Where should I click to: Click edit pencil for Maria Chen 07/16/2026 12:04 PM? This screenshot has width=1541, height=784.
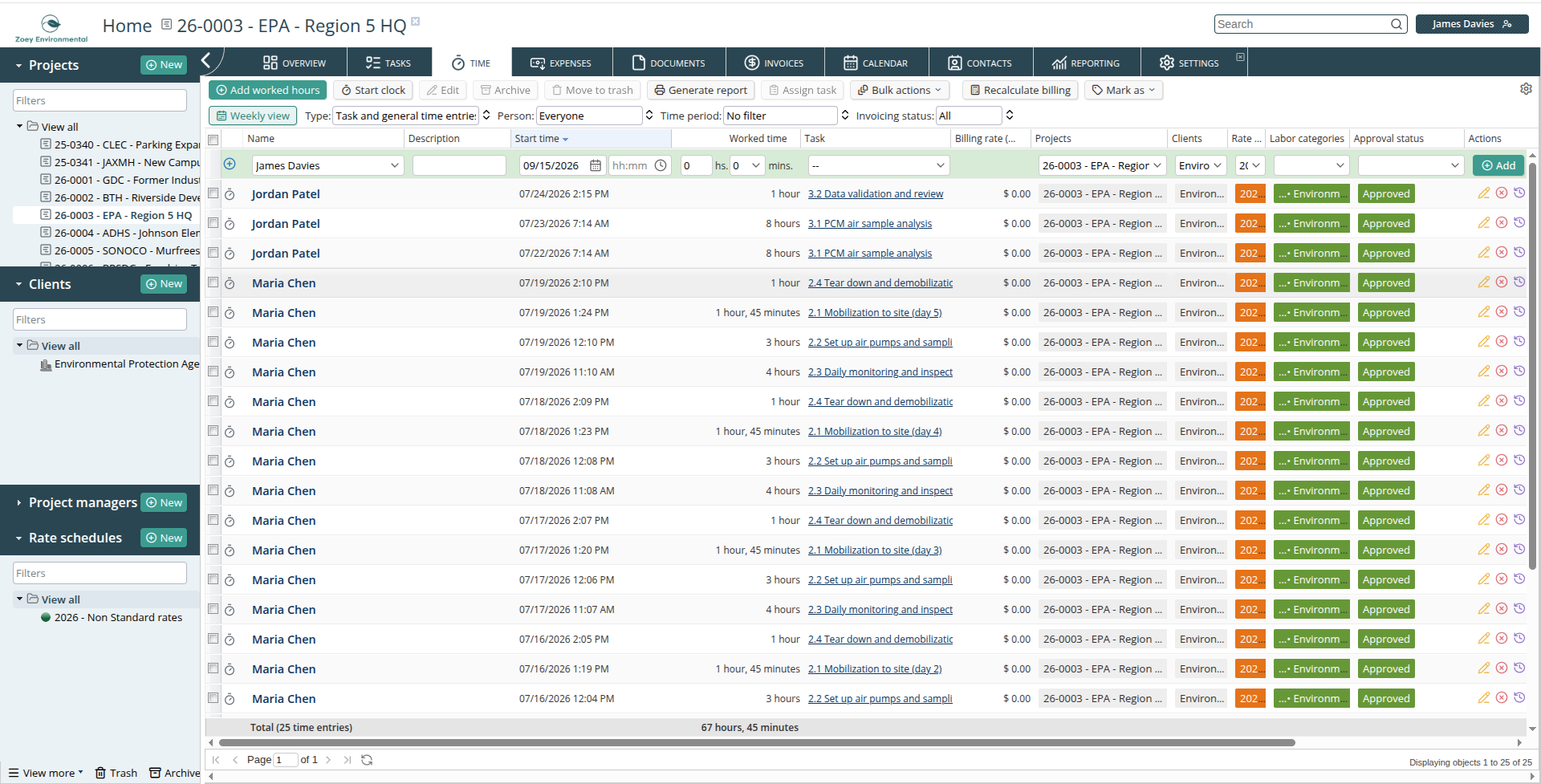tap(1483, 698)
